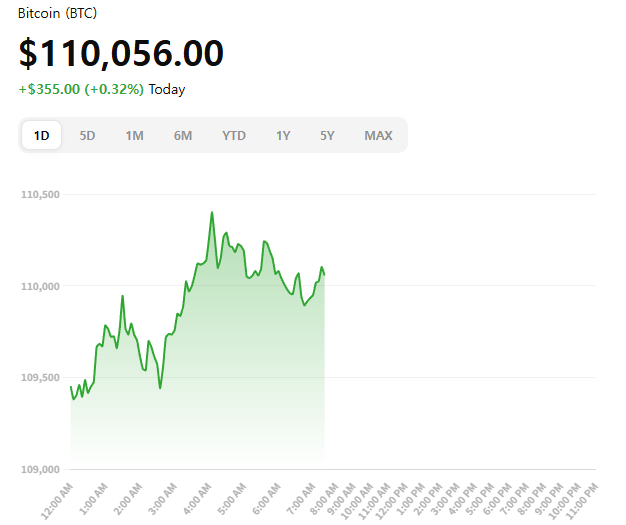Click the chart's highest peak near 4:00 AM
The image size is (626, 525).
[x=212, y=212]
